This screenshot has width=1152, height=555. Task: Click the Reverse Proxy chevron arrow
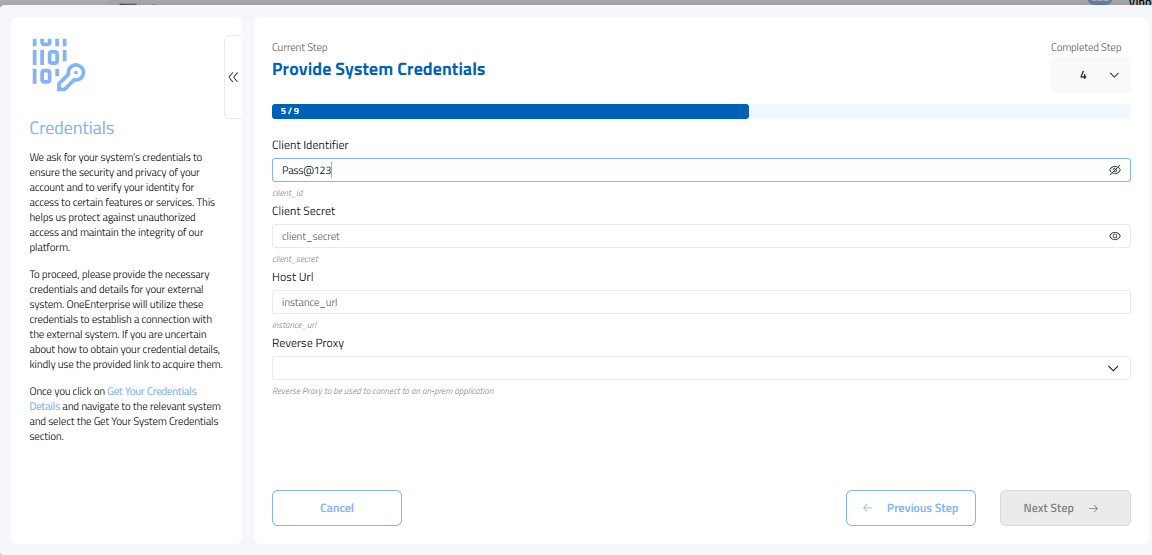1113,368
